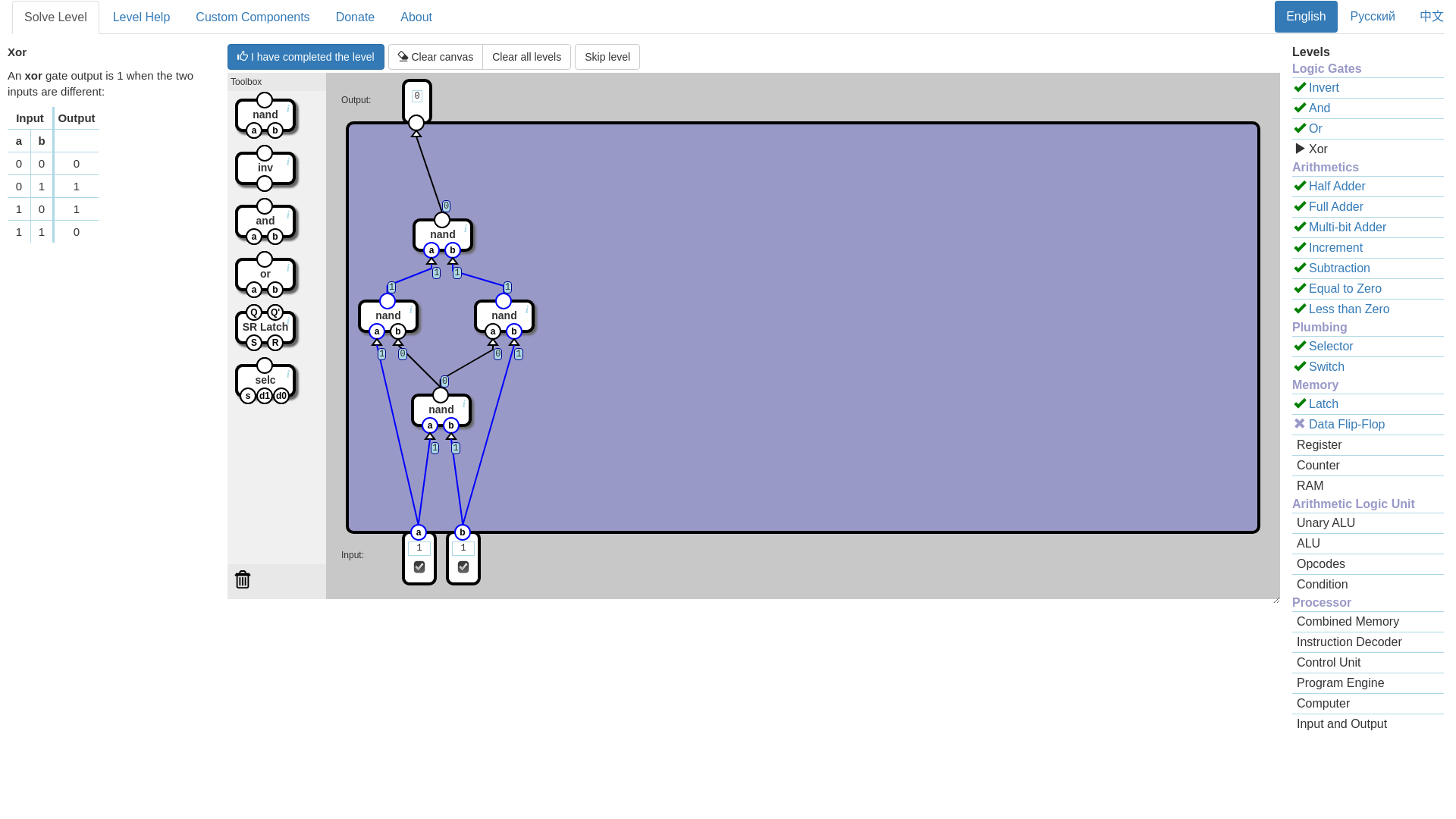Select the nand gate in toolbox

(265, 115)
